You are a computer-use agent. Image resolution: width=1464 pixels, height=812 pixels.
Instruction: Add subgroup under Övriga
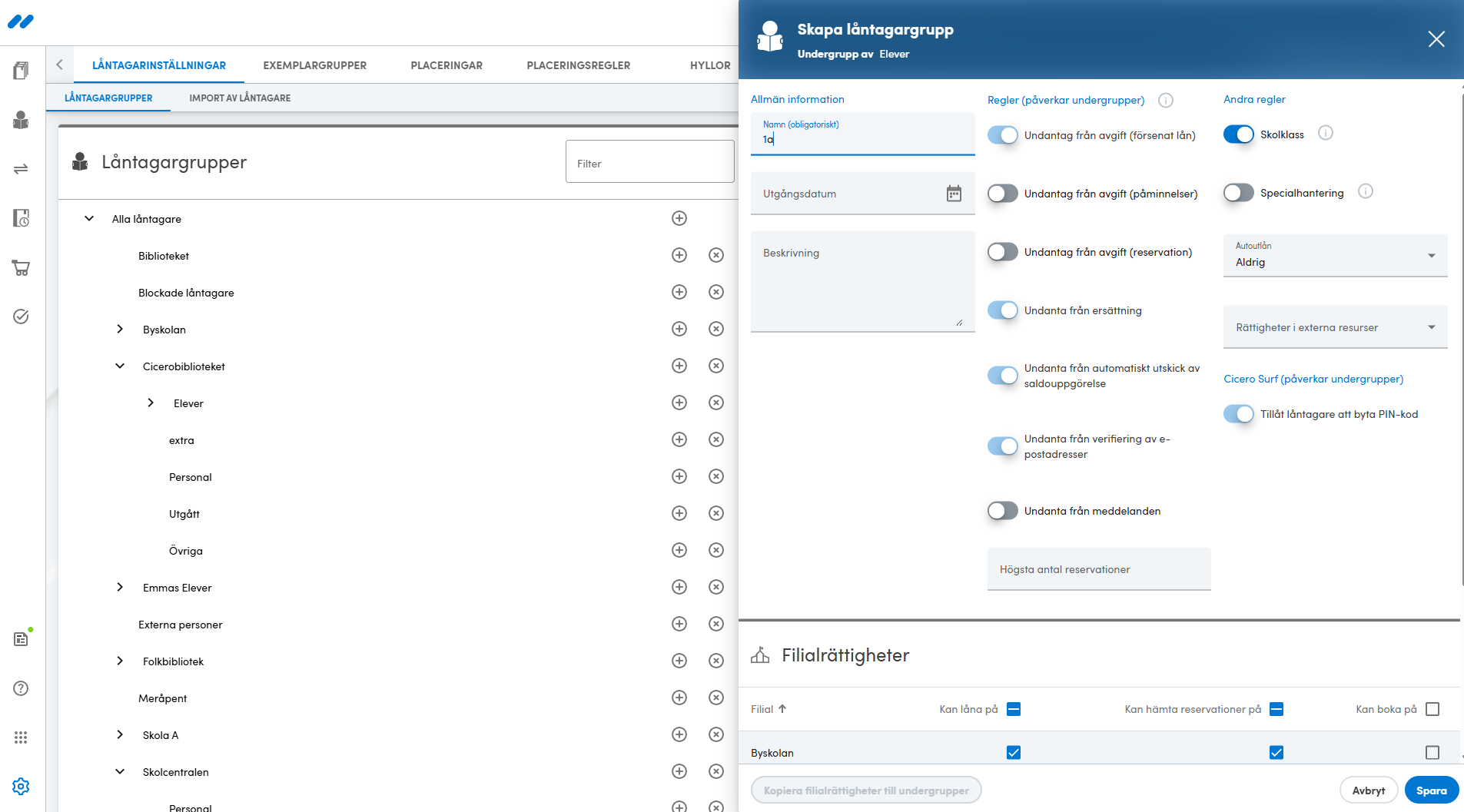click(x=679, y=550)
